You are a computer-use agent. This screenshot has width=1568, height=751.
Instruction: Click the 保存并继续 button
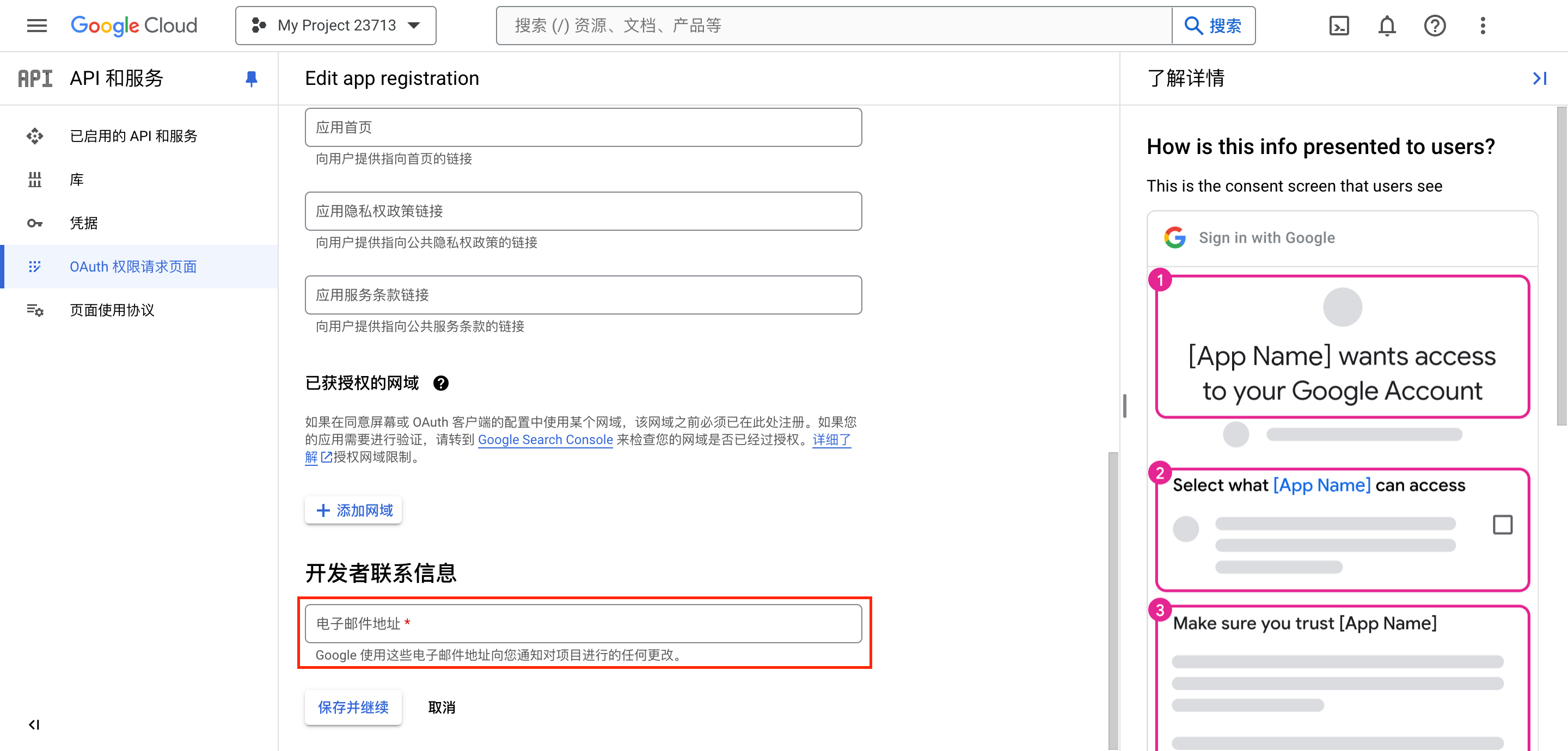(x=353, y=707)
